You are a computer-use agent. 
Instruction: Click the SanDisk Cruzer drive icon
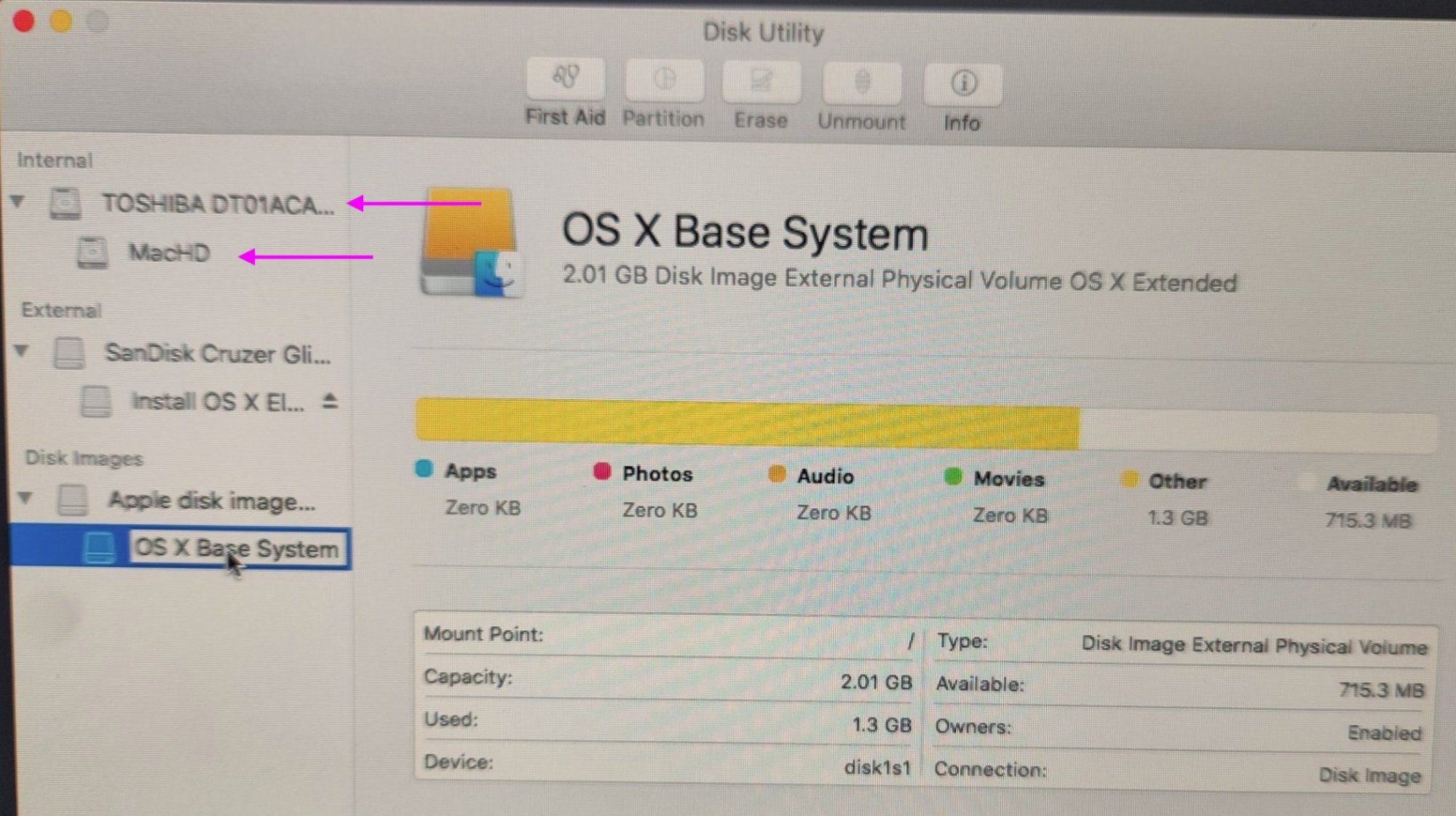(68, 353)
